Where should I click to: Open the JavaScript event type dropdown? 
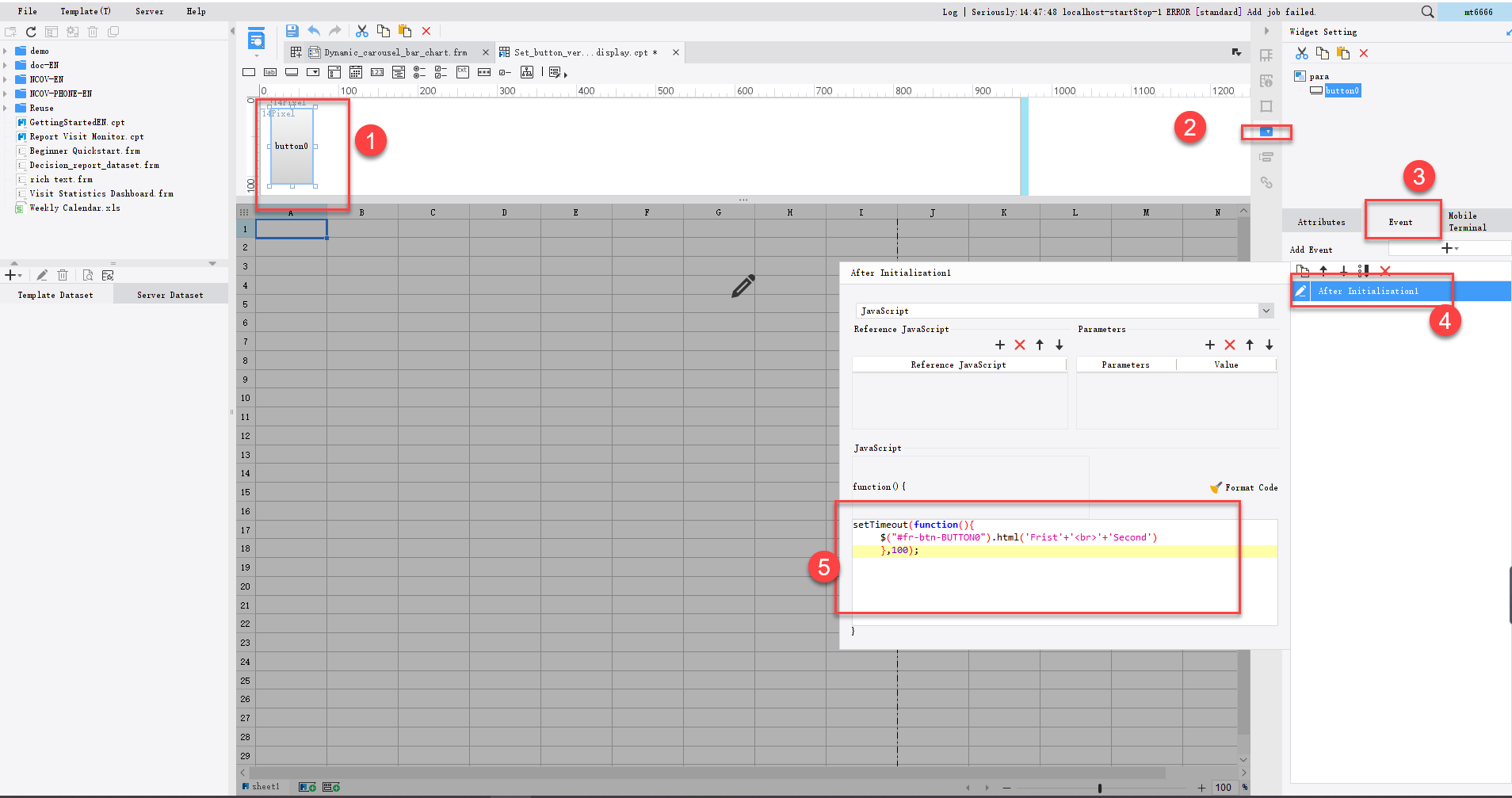(x=1265, y=310)
